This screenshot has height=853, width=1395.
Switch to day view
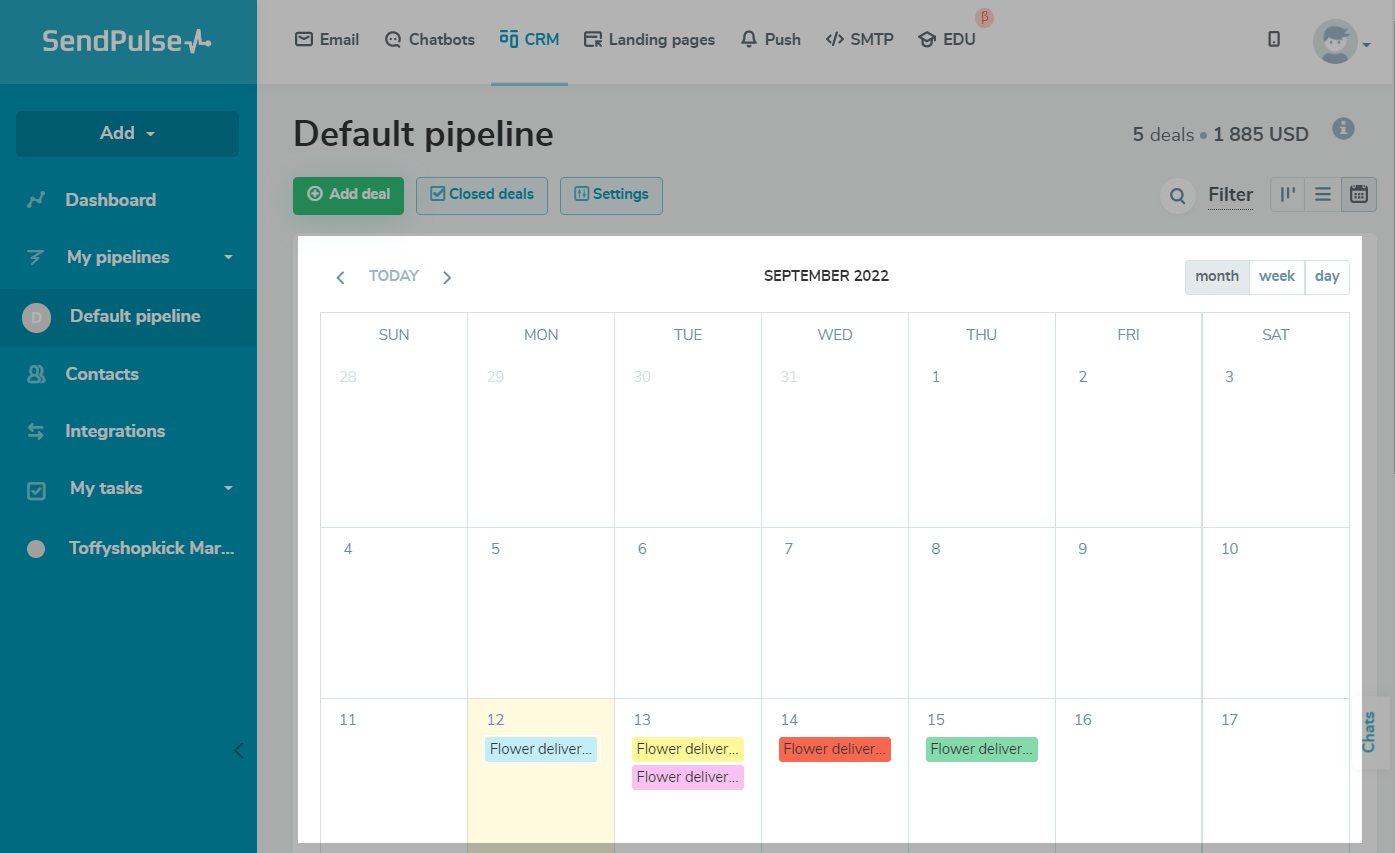[x=1327, y=276]
